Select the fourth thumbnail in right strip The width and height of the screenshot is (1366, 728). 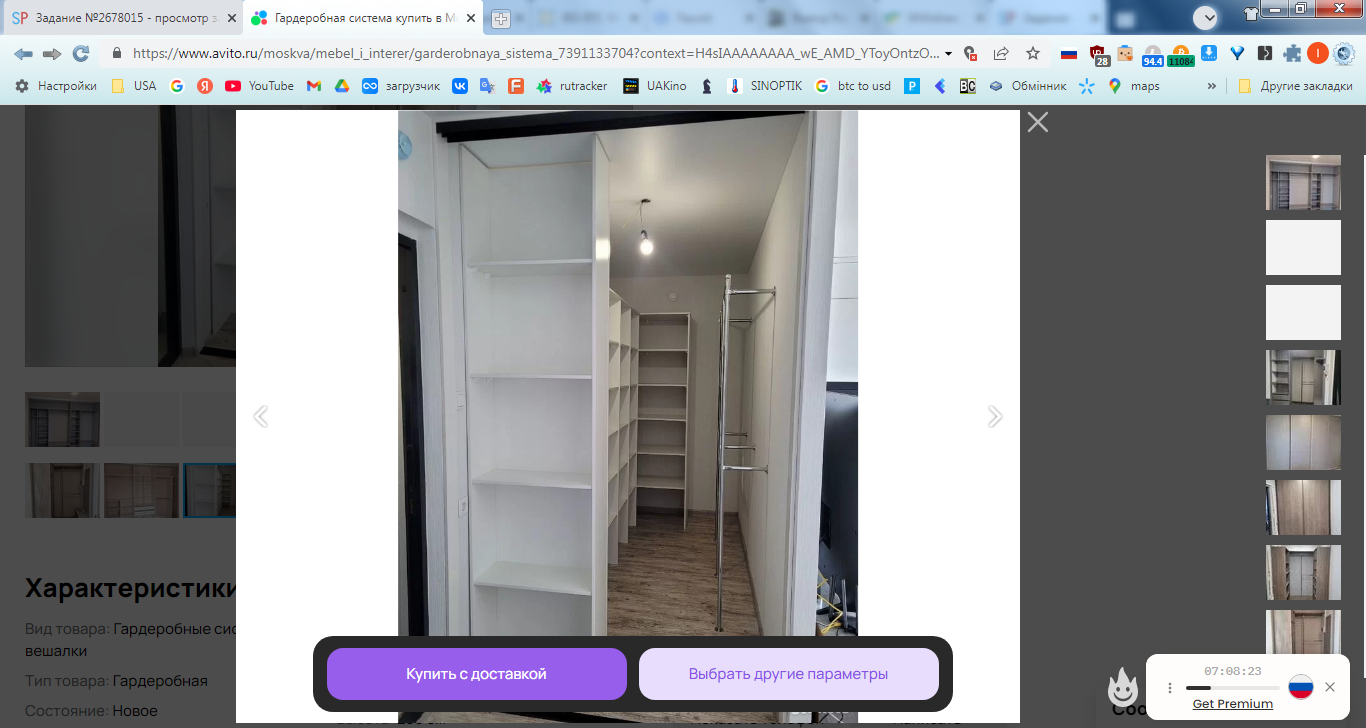[1303, 377]
